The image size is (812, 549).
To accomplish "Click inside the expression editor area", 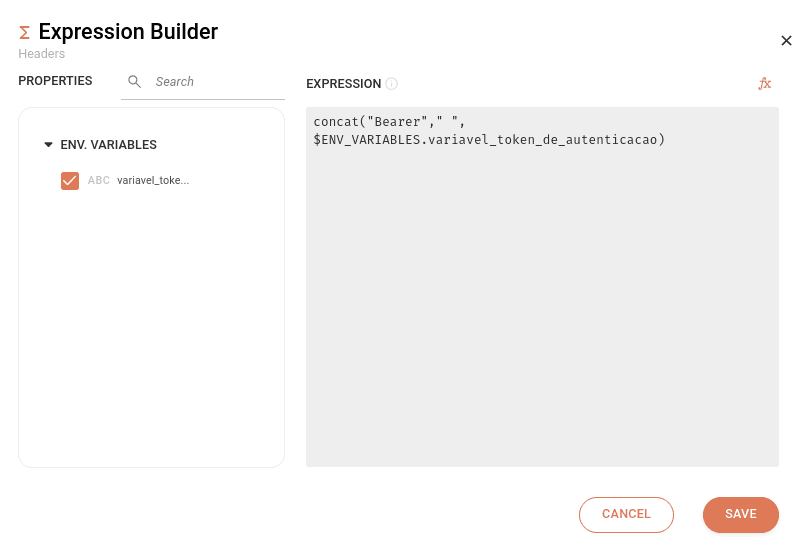I will (x=542, y=320).
